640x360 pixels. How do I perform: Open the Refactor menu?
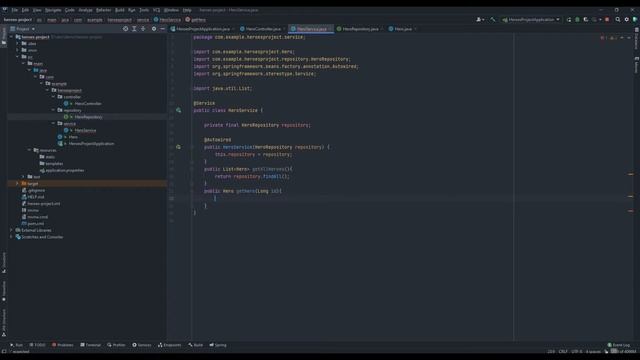point(103,10)
